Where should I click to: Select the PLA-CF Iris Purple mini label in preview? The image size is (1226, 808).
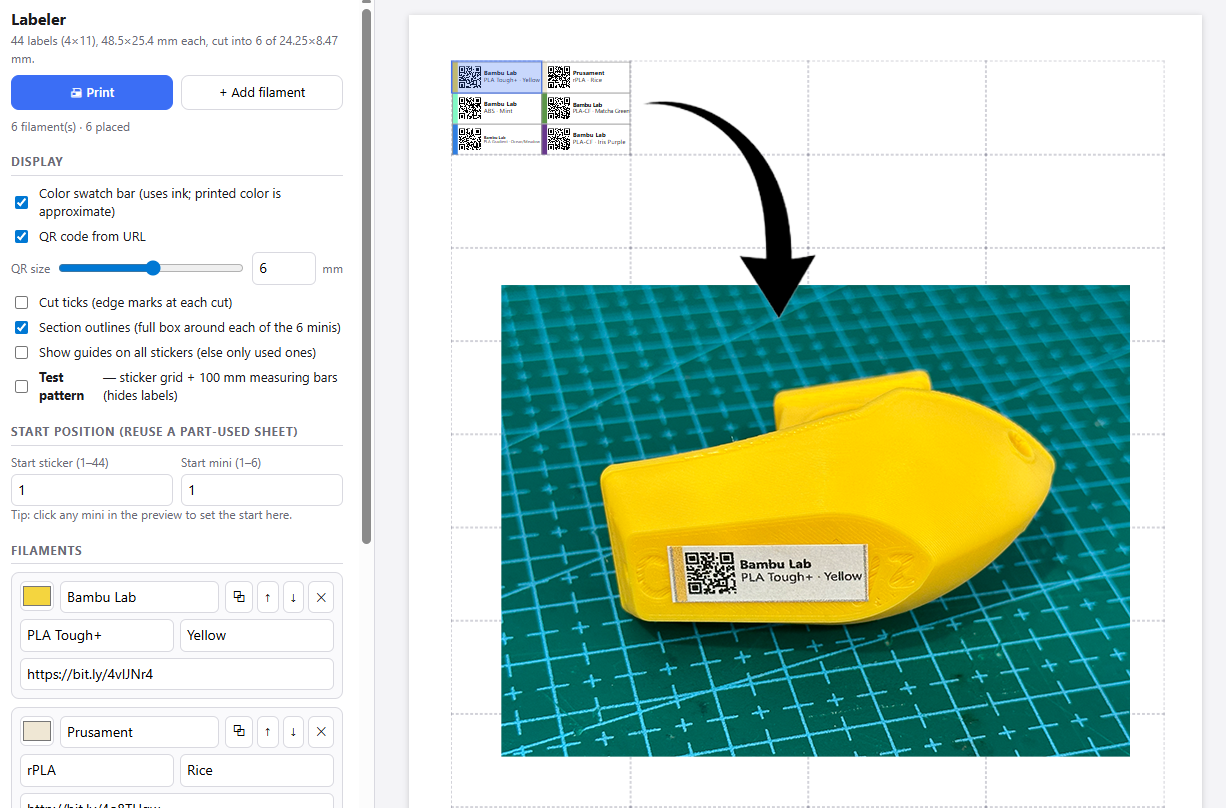(x=586, y=139)
